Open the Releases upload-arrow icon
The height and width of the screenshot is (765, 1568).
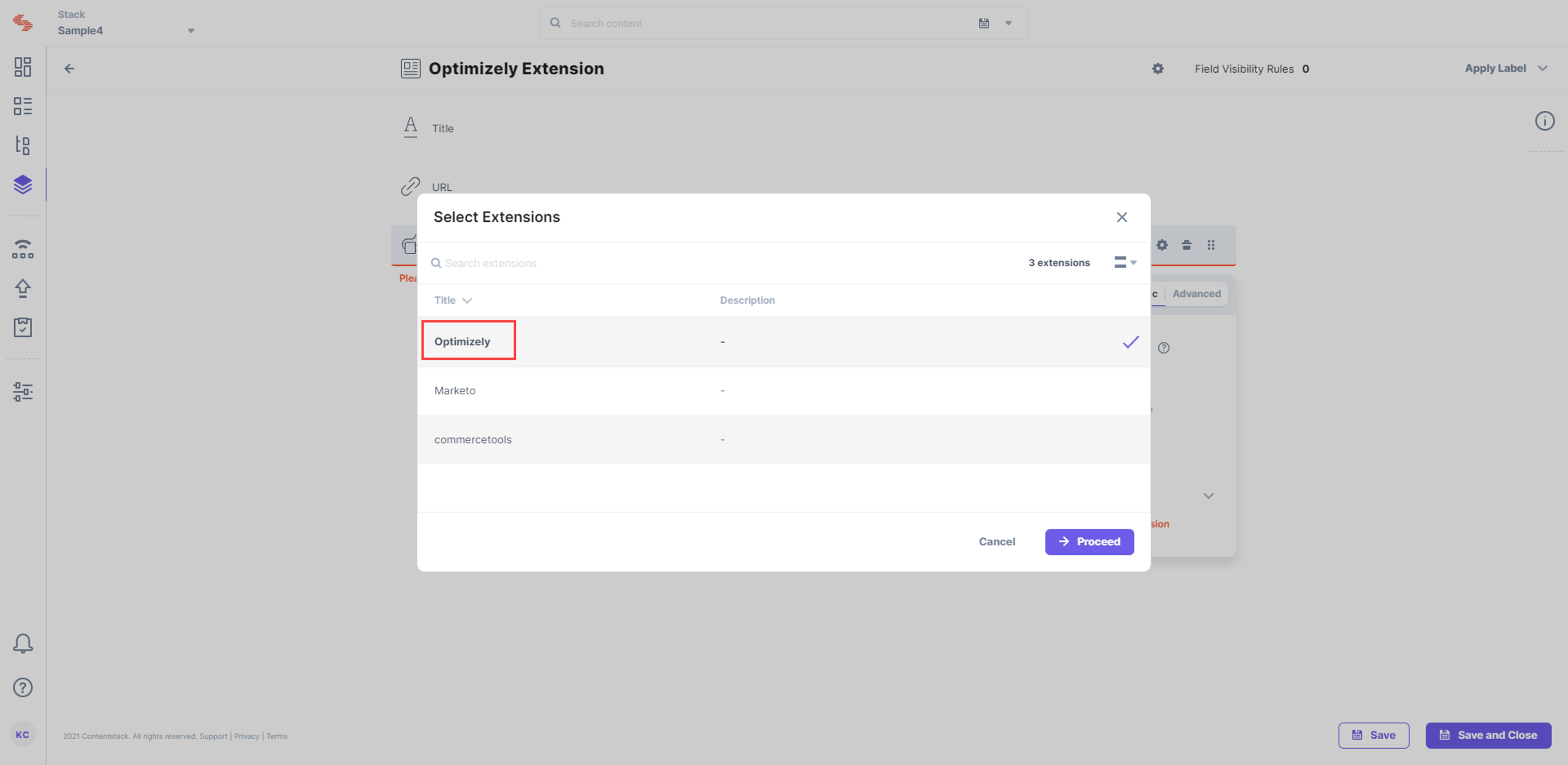click(x=22, y=289)
